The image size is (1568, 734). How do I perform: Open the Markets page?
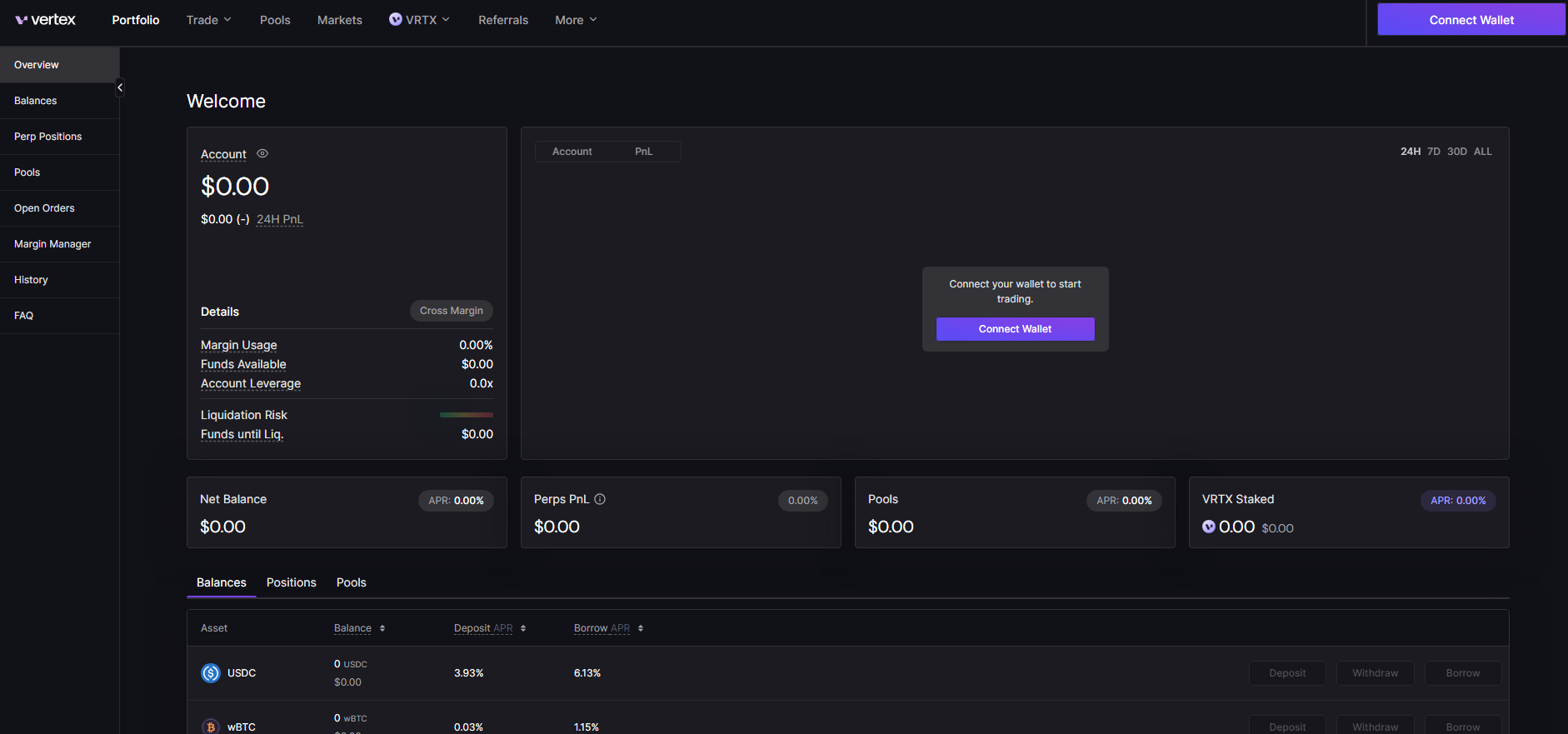340,20
